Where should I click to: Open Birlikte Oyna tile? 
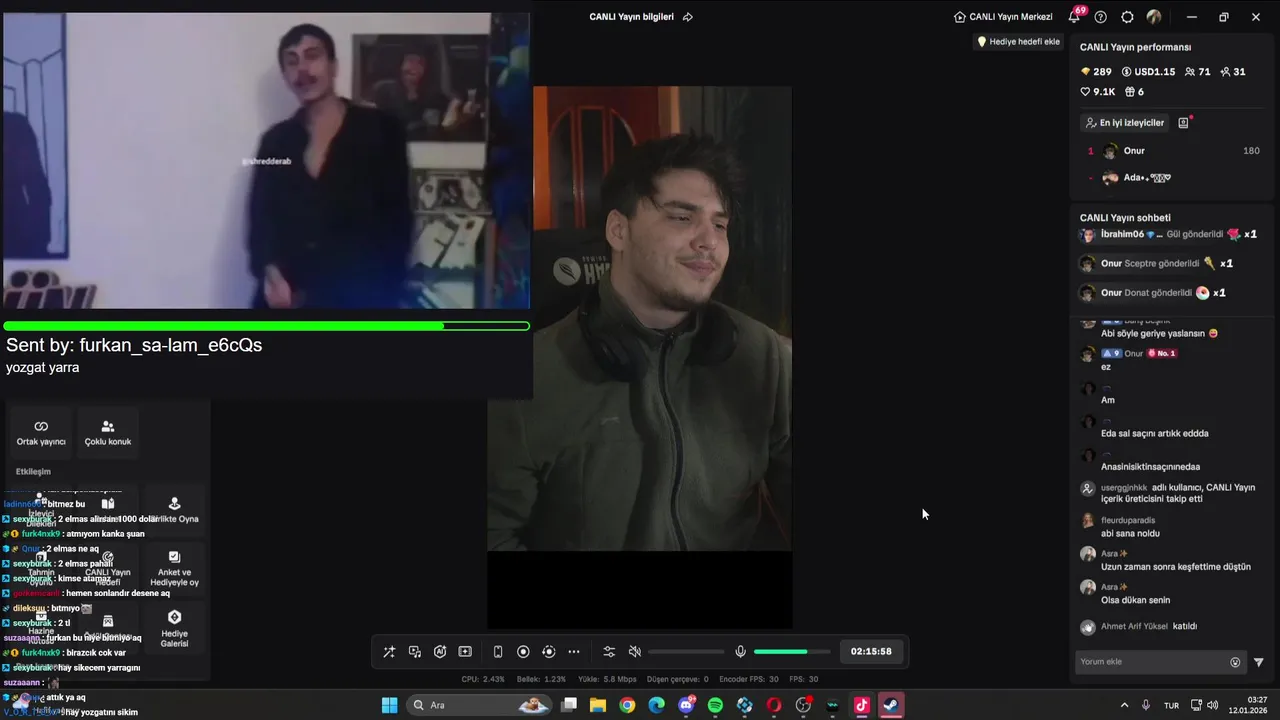point(174,511)
